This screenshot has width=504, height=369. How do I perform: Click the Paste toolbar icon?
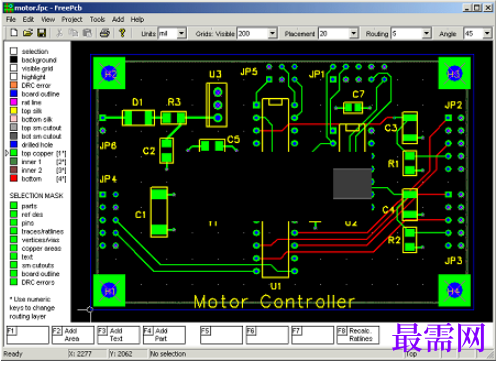pos(87,33)
